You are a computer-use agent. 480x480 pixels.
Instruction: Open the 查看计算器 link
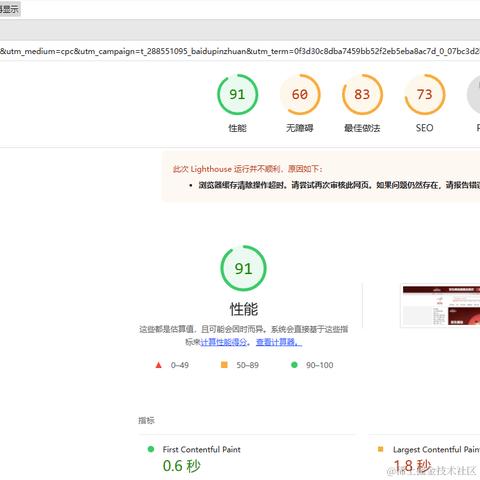coord(279,342)
